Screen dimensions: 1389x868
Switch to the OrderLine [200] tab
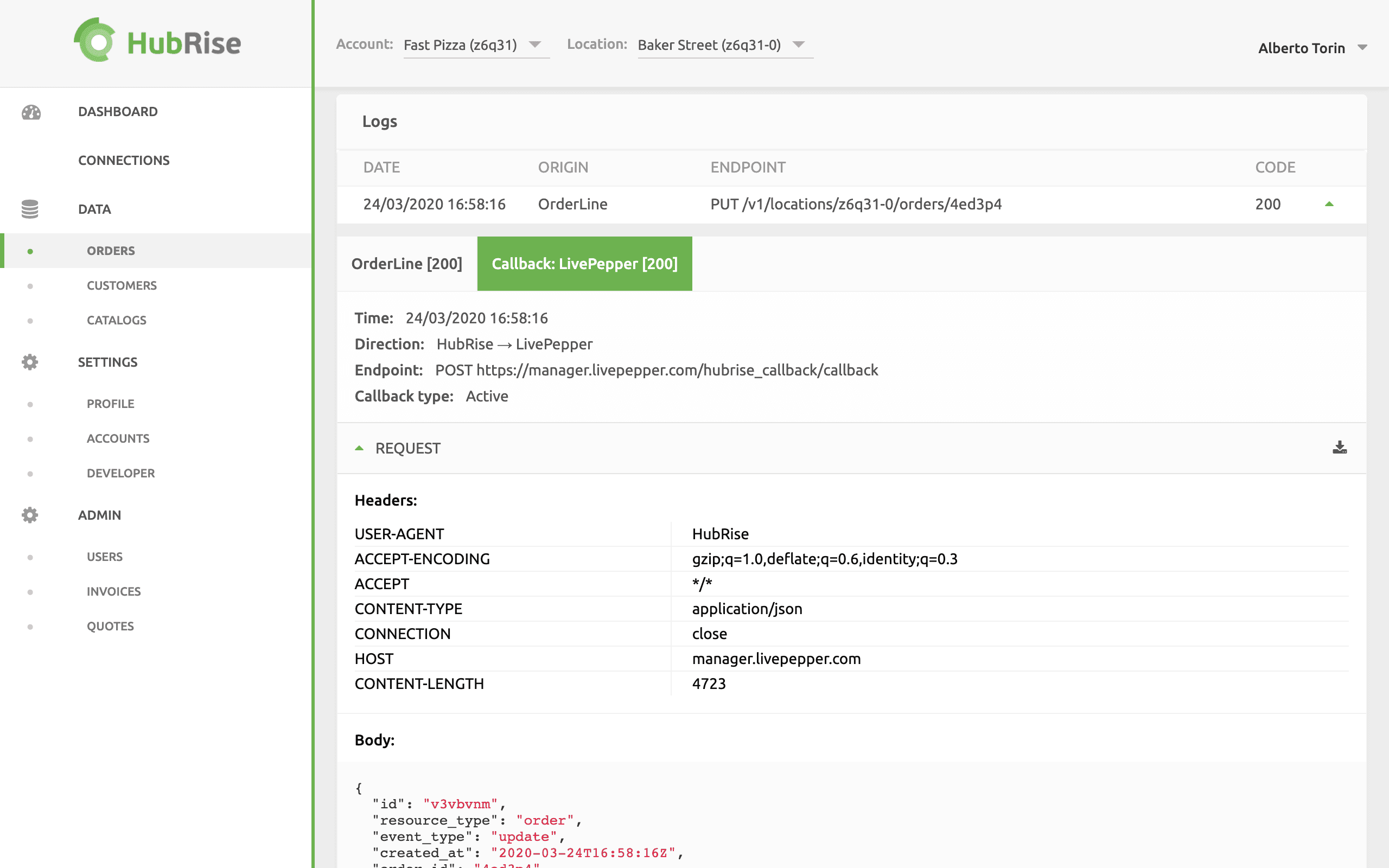[x=407, y=264]
